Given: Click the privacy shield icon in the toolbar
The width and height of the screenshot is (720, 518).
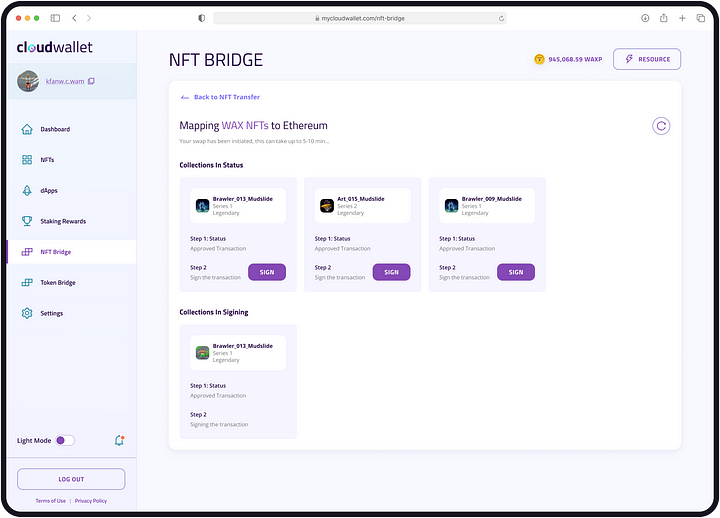Looking at the screenshot, I should [202, 18].
